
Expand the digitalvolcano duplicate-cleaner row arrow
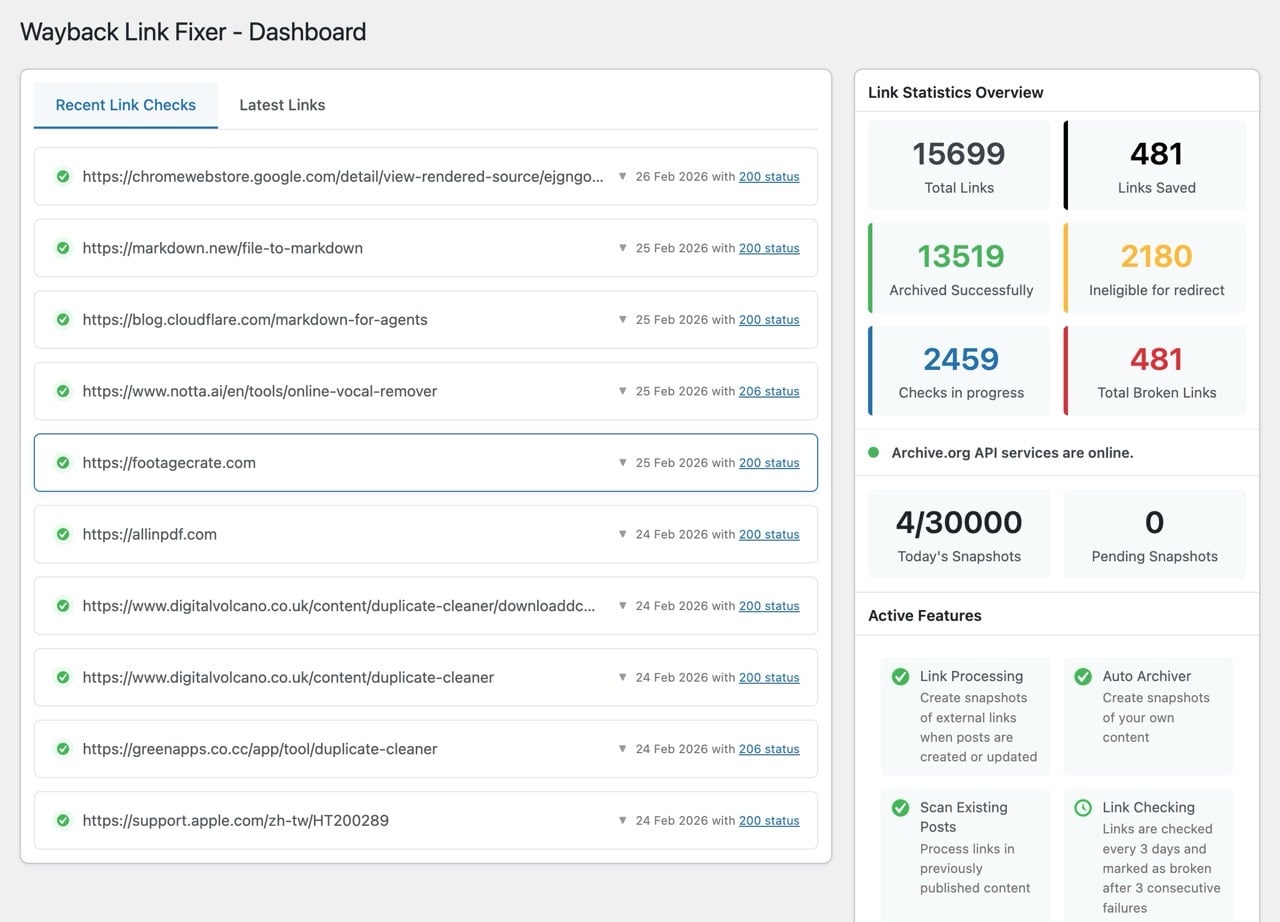tap(622, 677)
